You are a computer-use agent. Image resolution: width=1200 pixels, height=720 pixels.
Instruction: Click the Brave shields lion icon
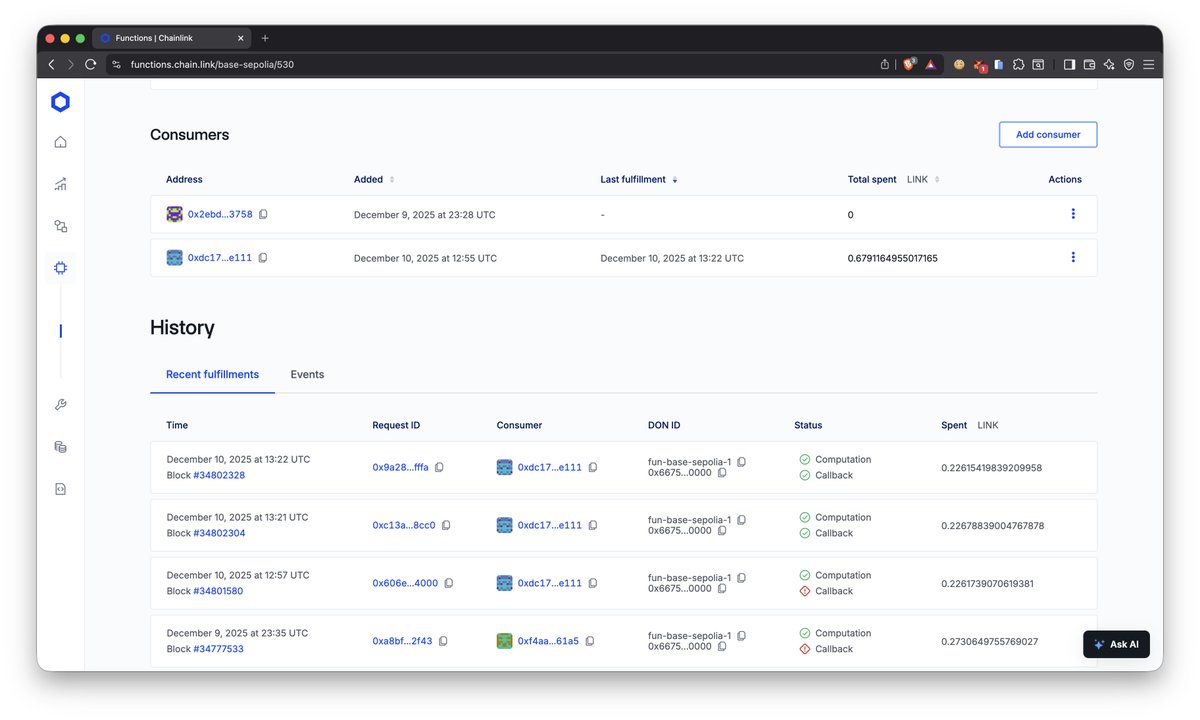coord(909,64)
